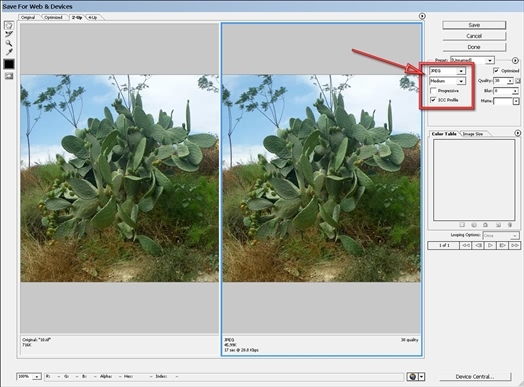Open the Medium quality preset dropdown
Image resolution: width=524 pixels, height=387 pixels.
(x=447, y=81)
